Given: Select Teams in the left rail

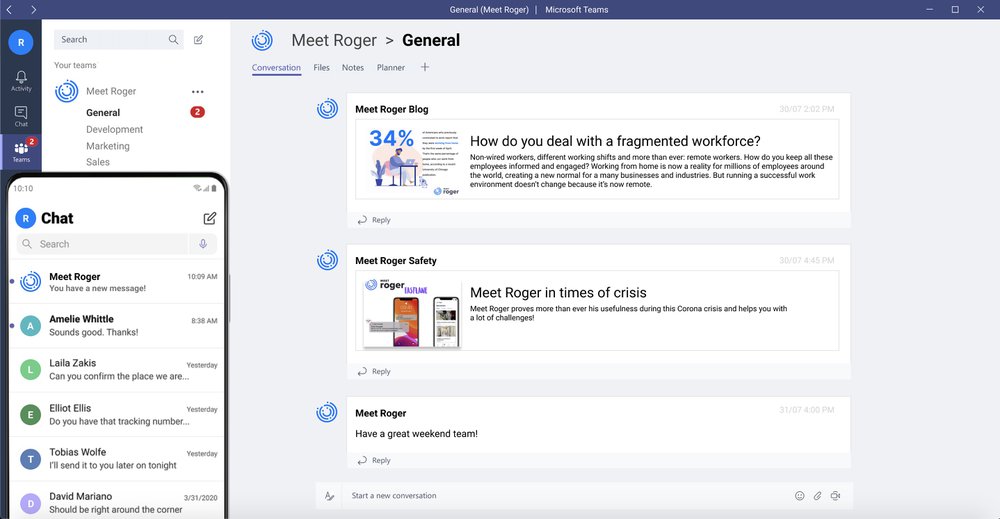Looking at the screenshot, I should 21,152.
